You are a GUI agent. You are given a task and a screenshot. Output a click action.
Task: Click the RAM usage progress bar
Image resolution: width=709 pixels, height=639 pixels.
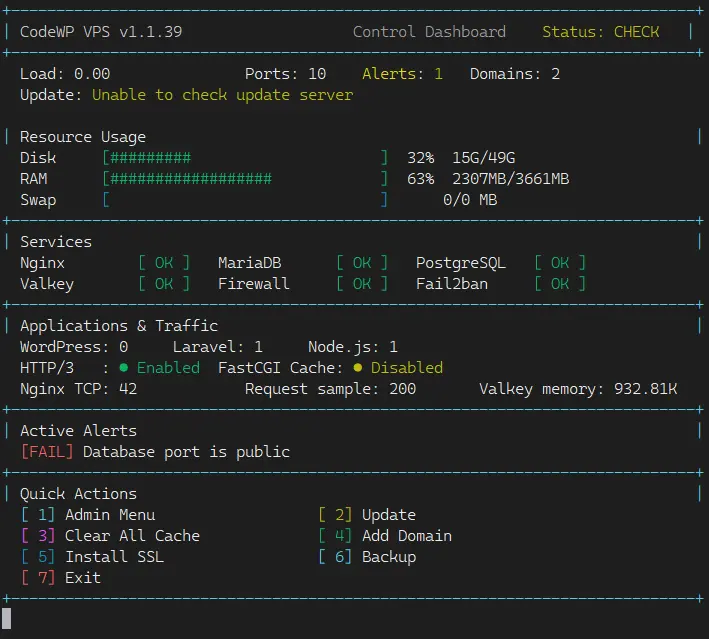[x=245, y=179]
